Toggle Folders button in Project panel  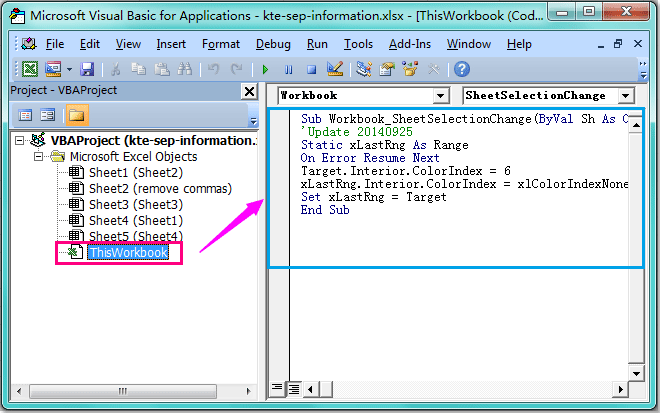pyautogui.click(x=75, y=115)
